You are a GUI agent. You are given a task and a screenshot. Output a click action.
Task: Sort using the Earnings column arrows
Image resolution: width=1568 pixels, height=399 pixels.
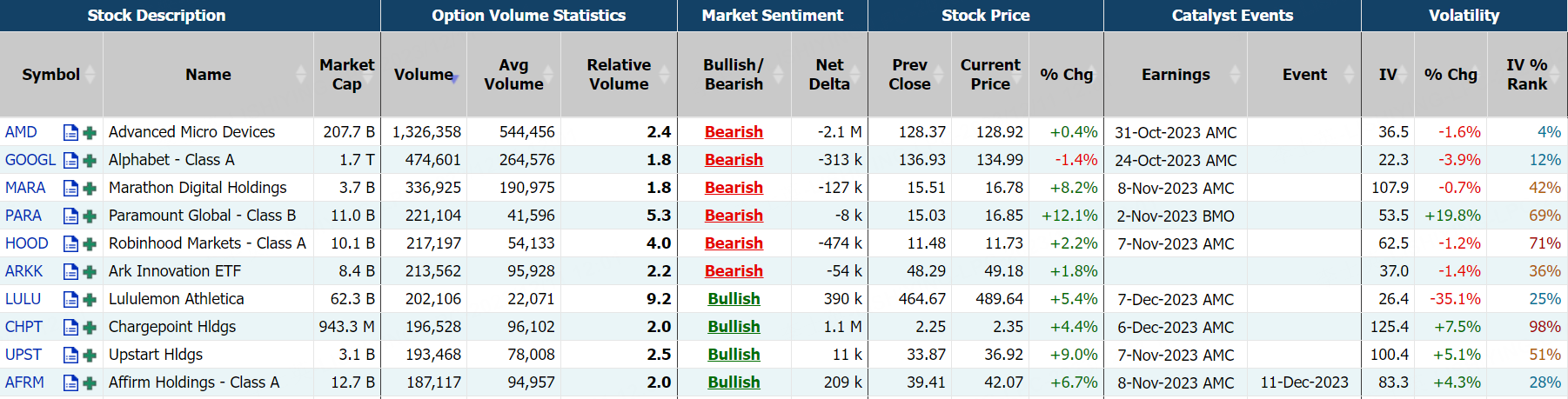click(1235, 75)
